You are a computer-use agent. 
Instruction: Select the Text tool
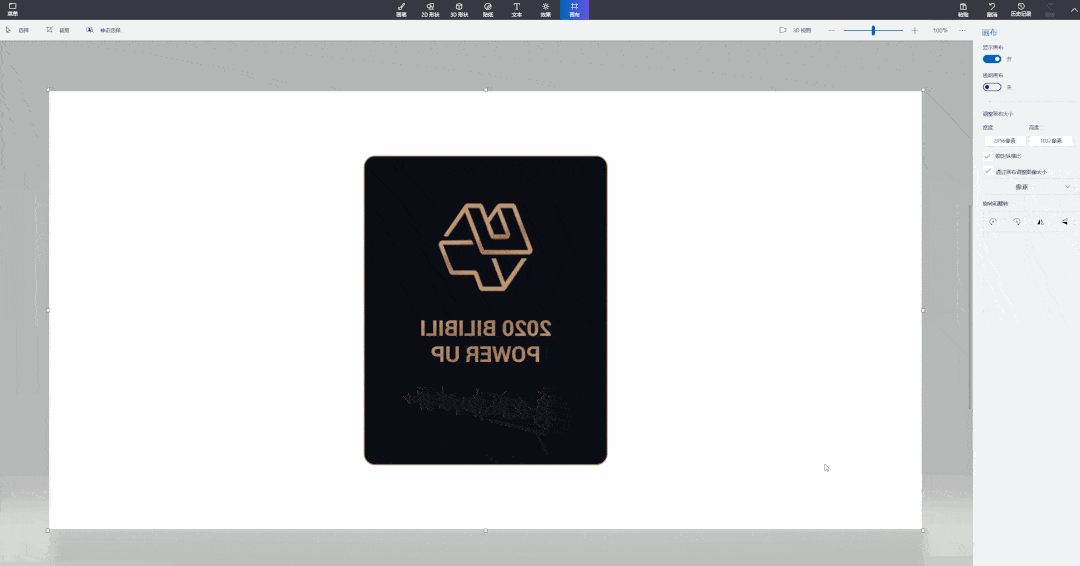(x=517, y=9)
